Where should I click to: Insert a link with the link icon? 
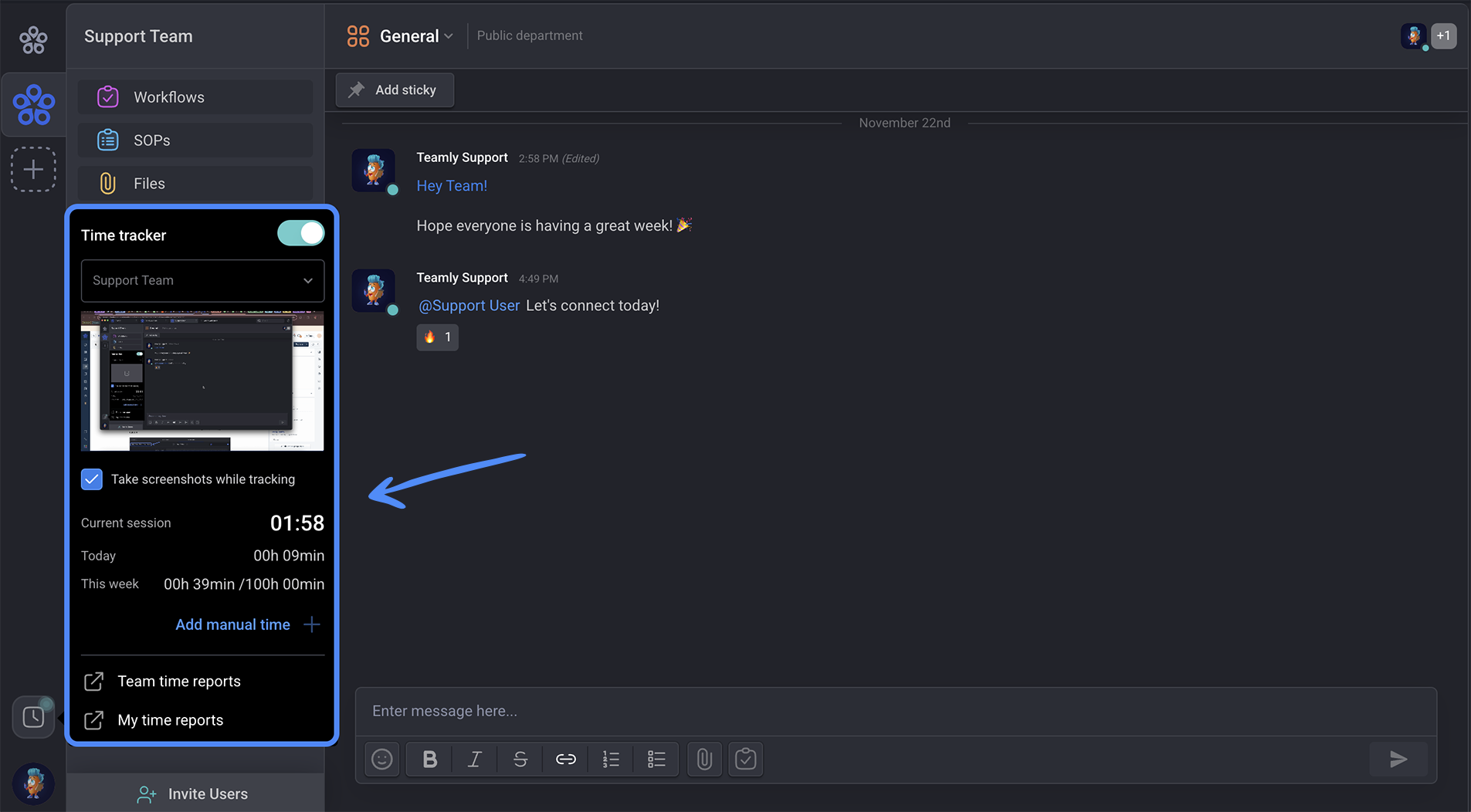pyautogui.click(x=566, y=760)
